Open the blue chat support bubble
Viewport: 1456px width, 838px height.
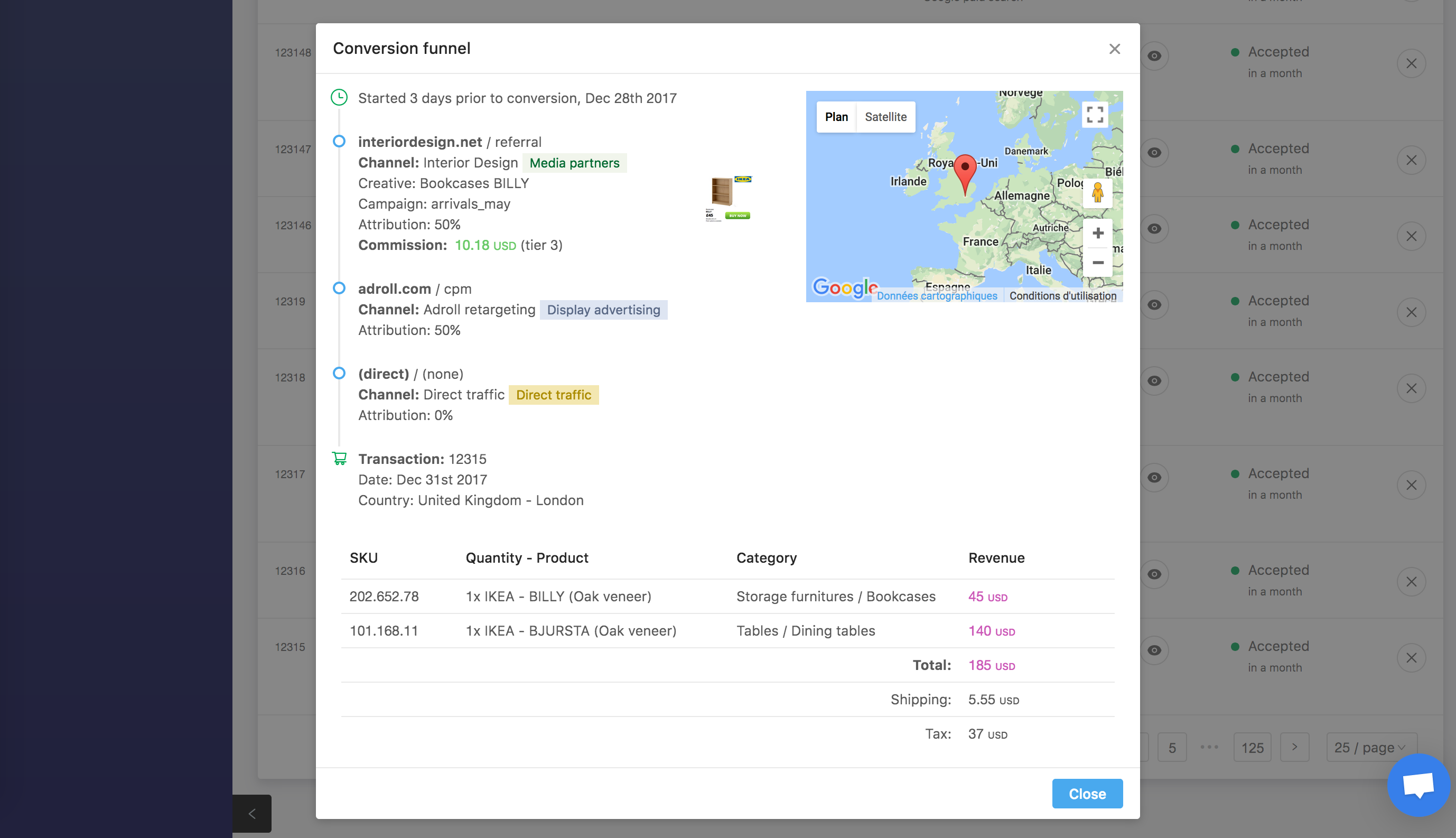[x=1418, y=785]
